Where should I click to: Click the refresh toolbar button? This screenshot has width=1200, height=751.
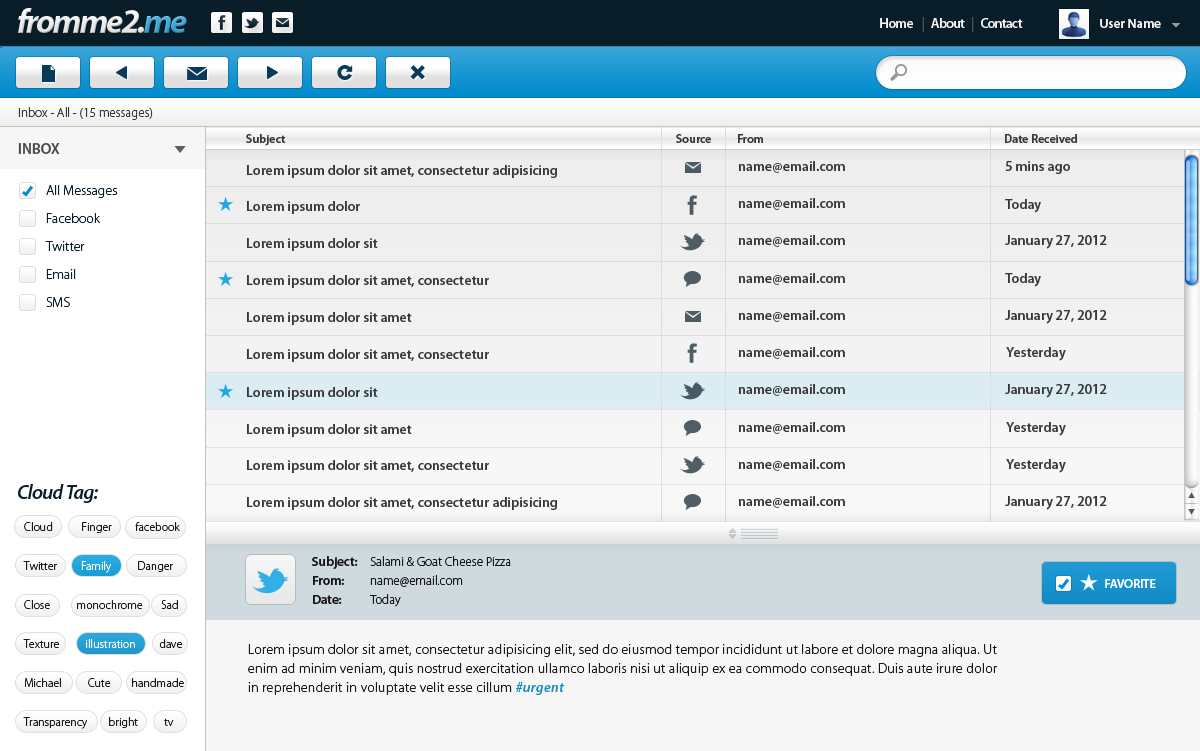coord(344,72)
